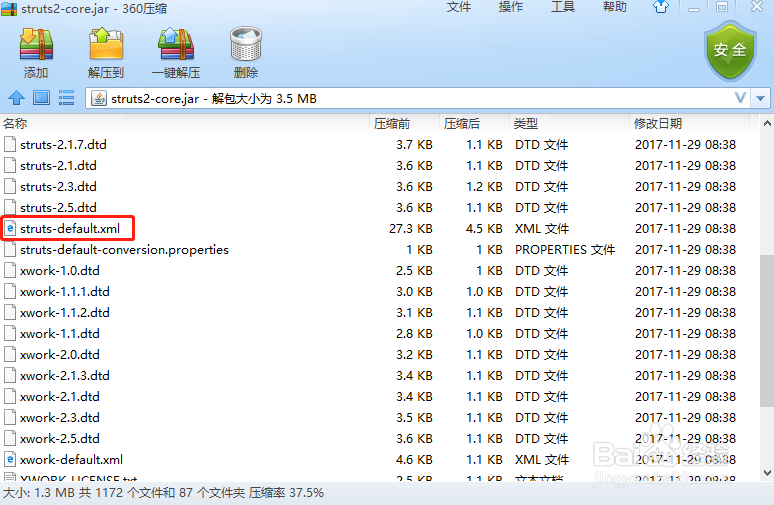Screen dimensions: 774x505
Task: Select the xwork-default.xml file name
Action: (72, 460)
